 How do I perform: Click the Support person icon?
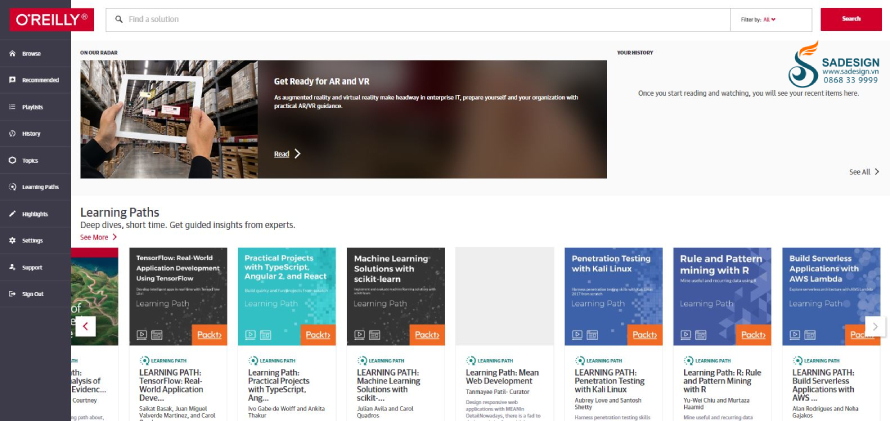[x=12, y=267]
